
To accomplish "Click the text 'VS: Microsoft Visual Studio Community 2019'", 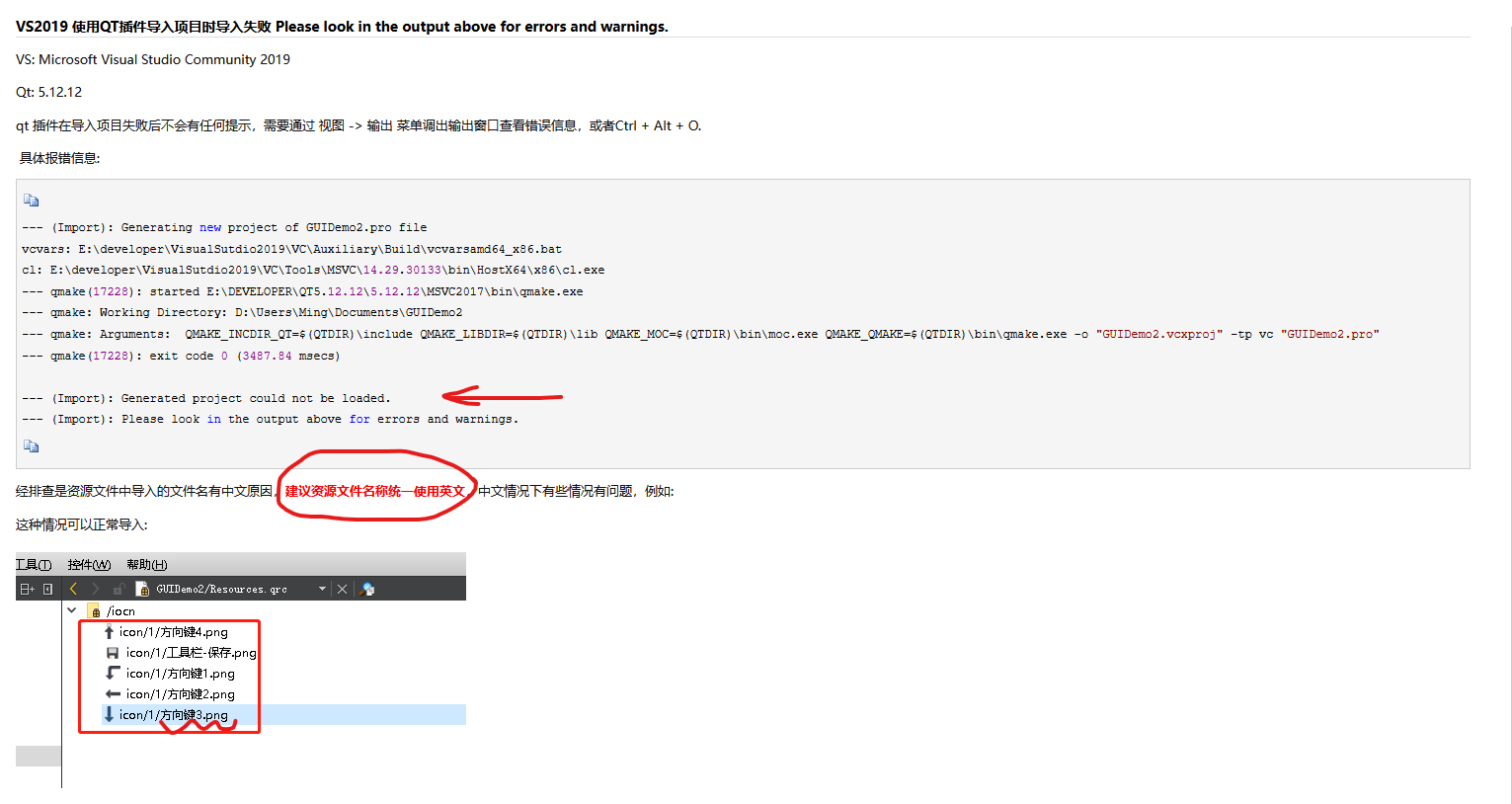I will tap(153, 59).
